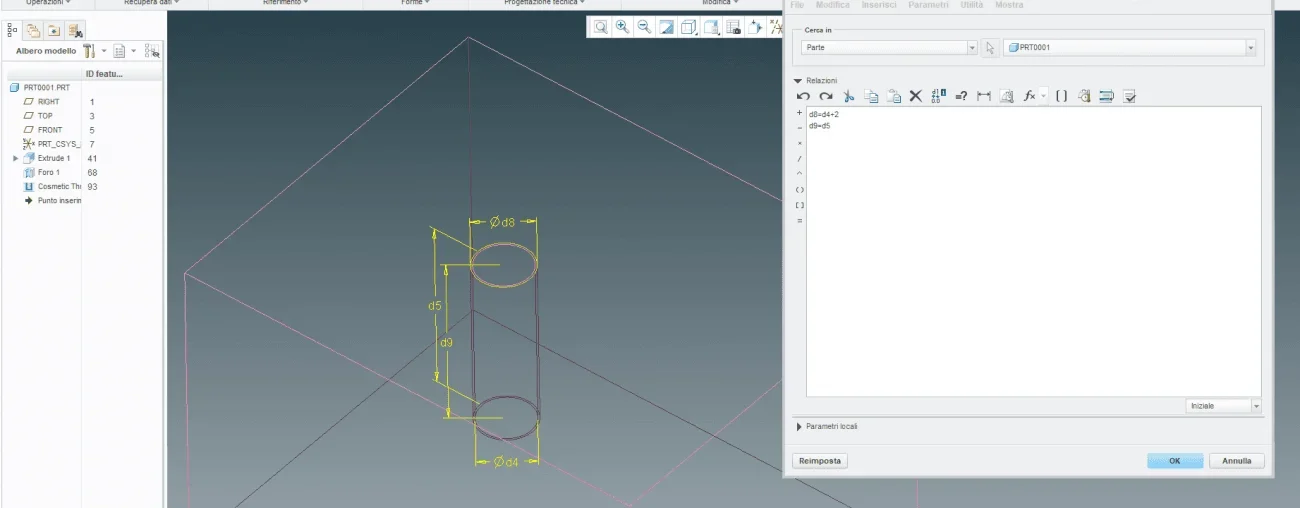The width and height of the screenshot is (1300, 508).
Task: Insert the division slash operator
Action: (x=799, y=158)
